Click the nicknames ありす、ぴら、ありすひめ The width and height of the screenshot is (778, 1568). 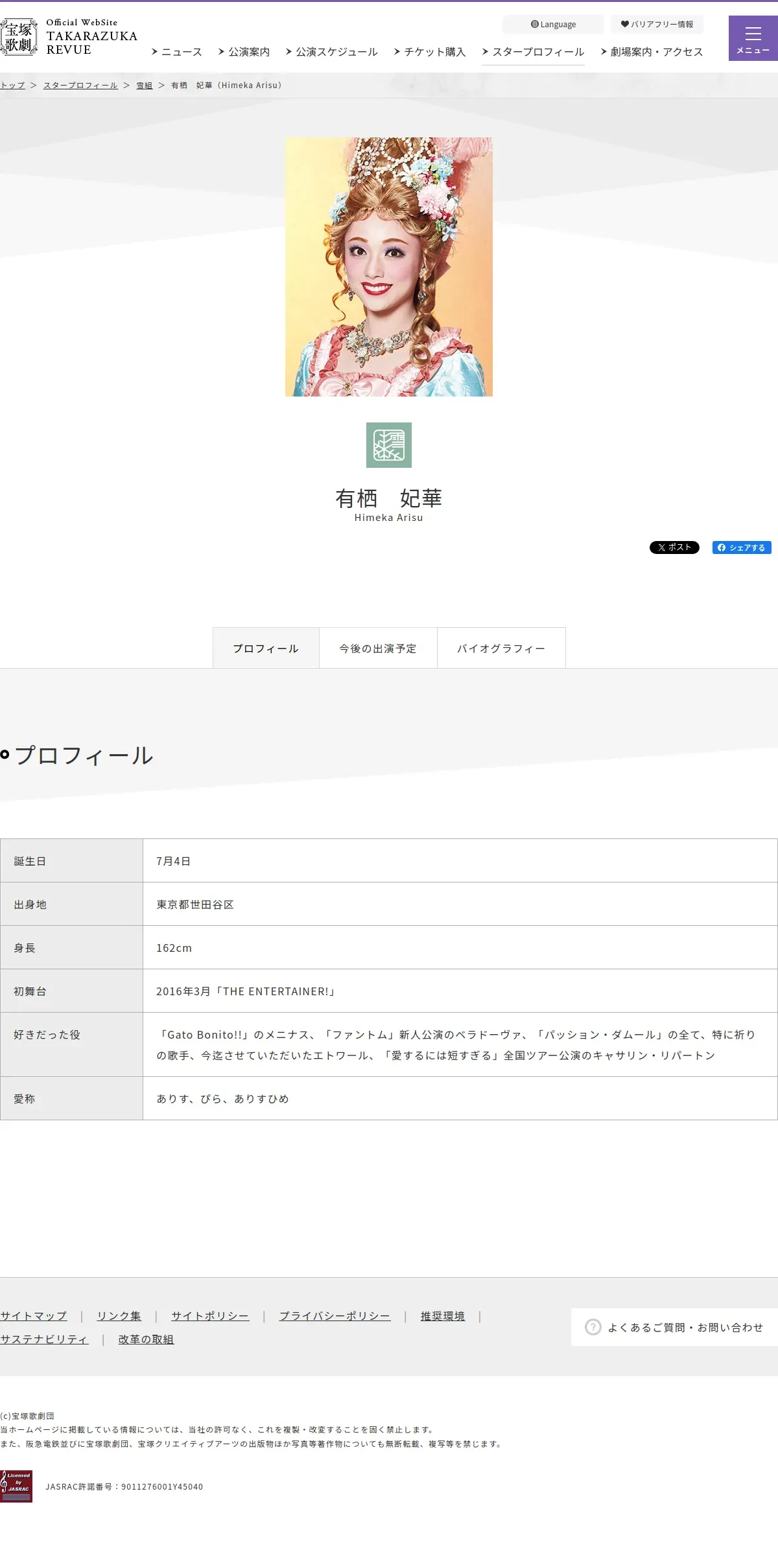coord(222,1099)
